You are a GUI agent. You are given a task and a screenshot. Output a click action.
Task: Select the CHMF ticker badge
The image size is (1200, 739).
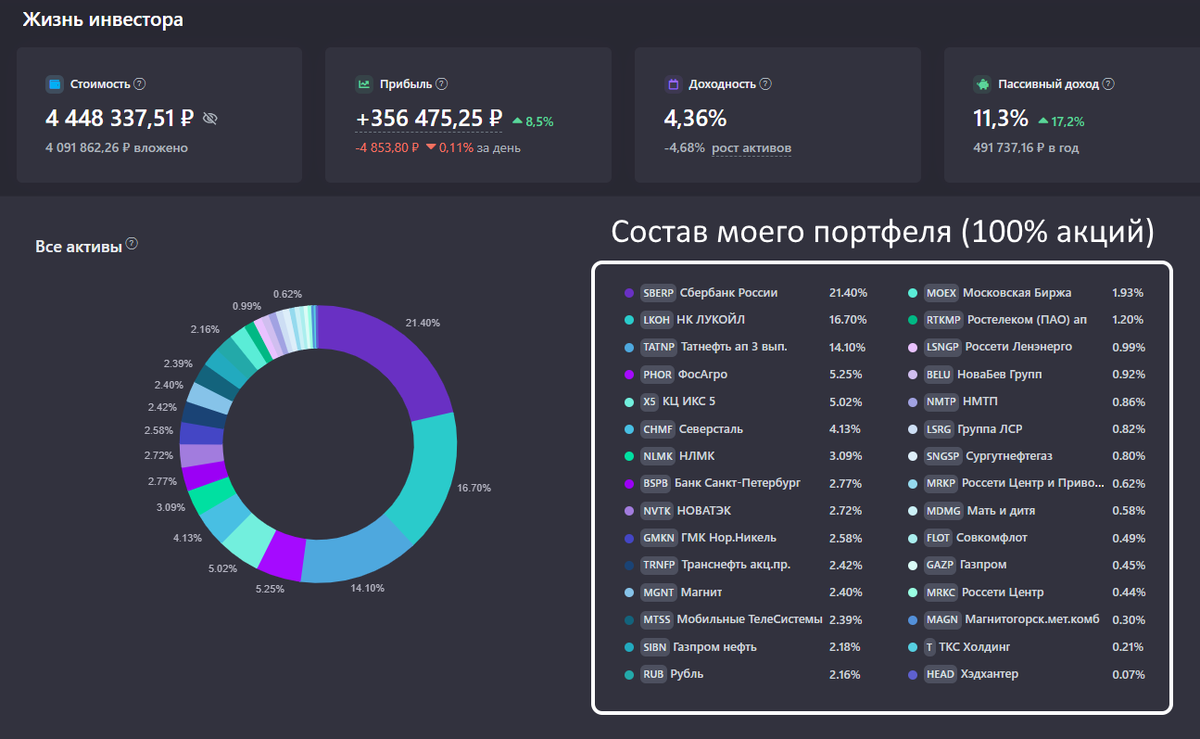point(657,429)
